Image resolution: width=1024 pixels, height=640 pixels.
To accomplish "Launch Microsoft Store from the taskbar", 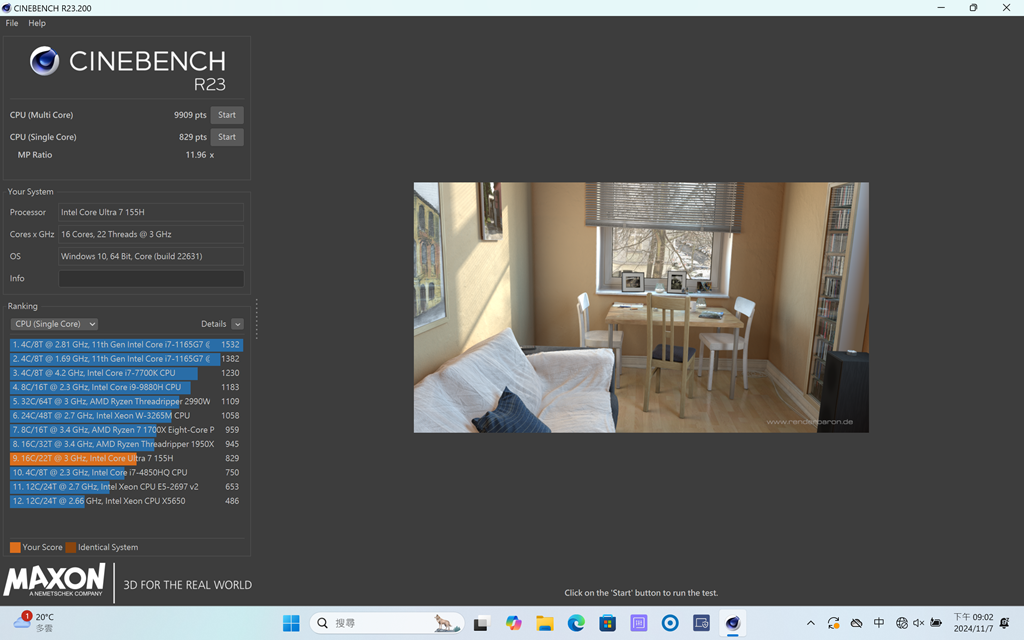I will pos(607,623).
